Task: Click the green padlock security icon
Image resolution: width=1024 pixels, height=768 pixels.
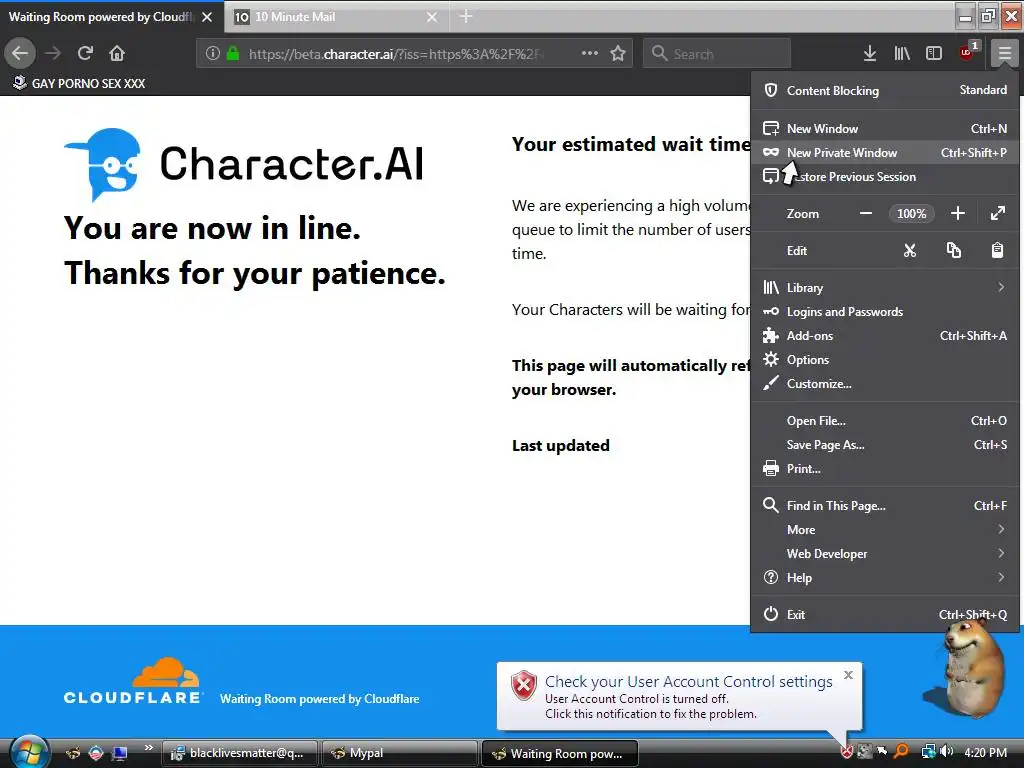Action: (x=232, y=54)
